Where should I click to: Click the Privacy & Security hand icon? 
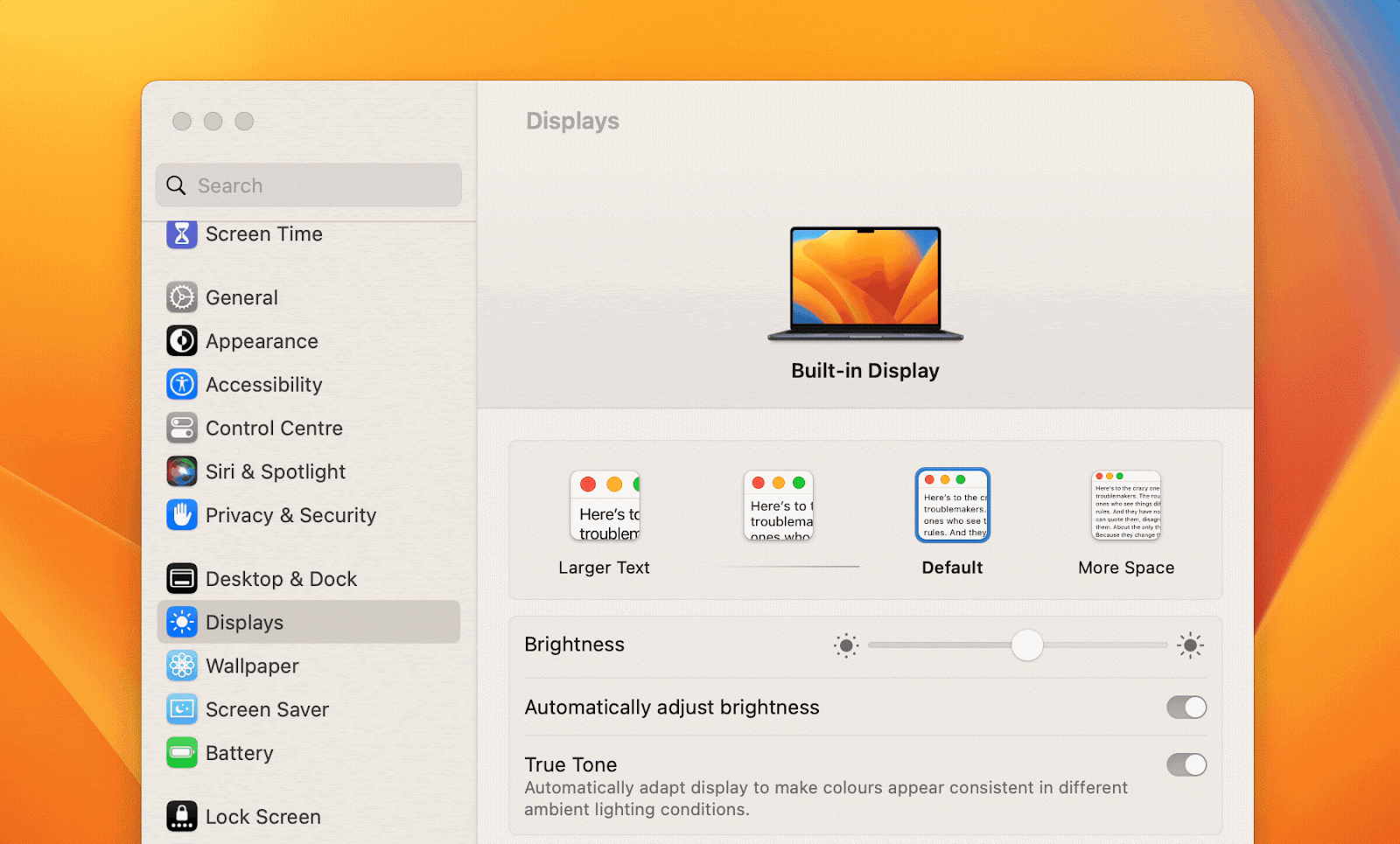point(182,515)
